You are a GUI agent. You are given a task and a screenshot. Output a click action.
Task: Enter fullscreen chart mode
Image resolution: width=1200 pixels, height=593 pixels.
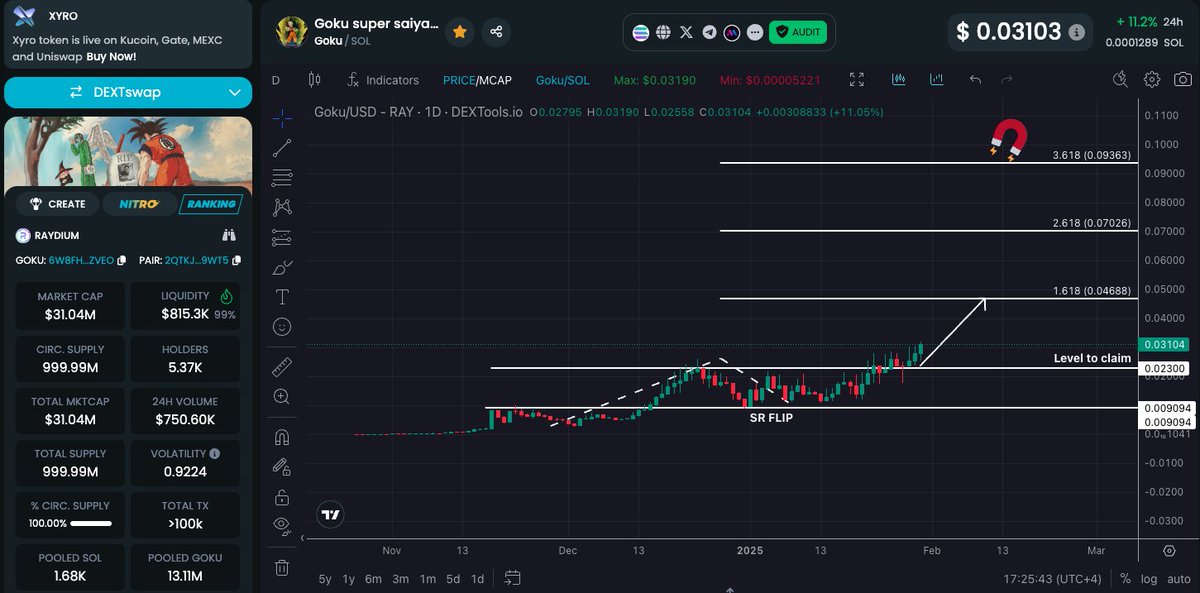(857, 80)
